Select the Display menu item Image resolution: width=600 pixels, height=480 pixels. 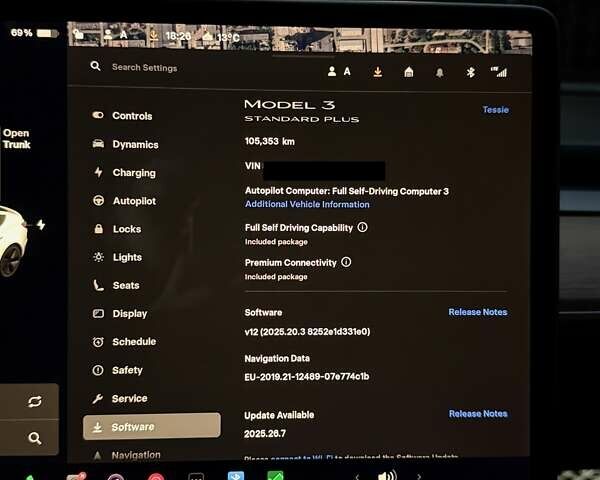[x=129, y=314]
